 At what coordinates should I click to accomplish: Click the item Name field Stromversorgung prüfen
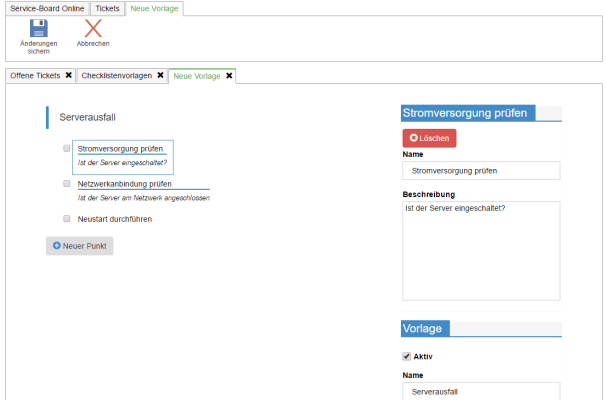(480, 171)
